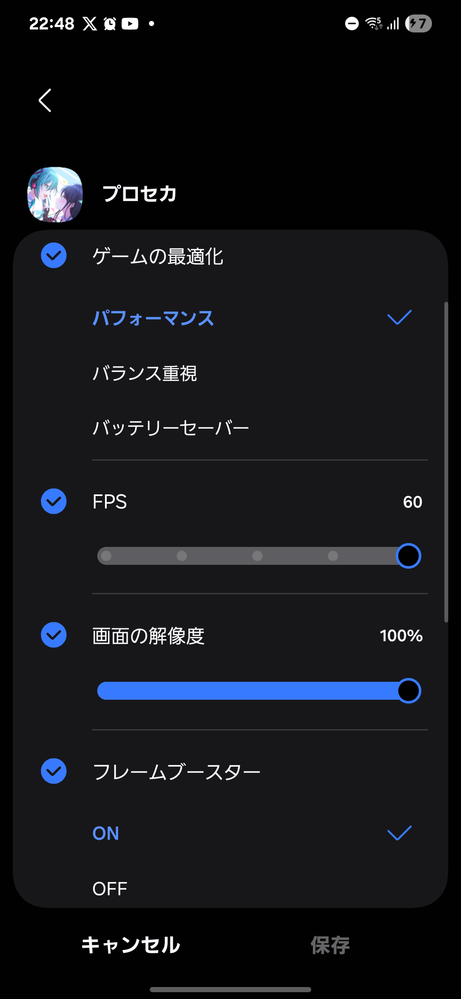461x999 pixels.
Task: Toggle the 画面の解像度 checkbox
Action: (x=53, y=635)
